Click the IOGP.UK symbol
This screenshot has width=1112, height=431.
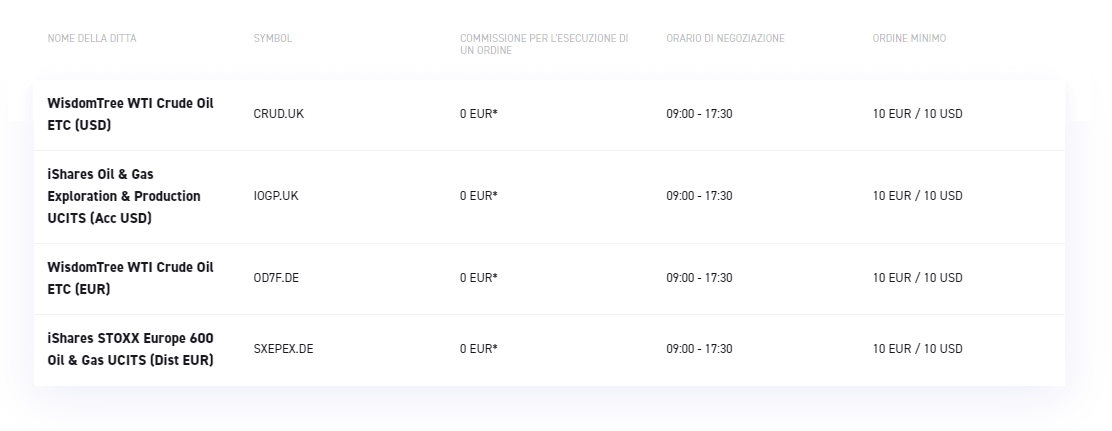(x=276, y=196)
